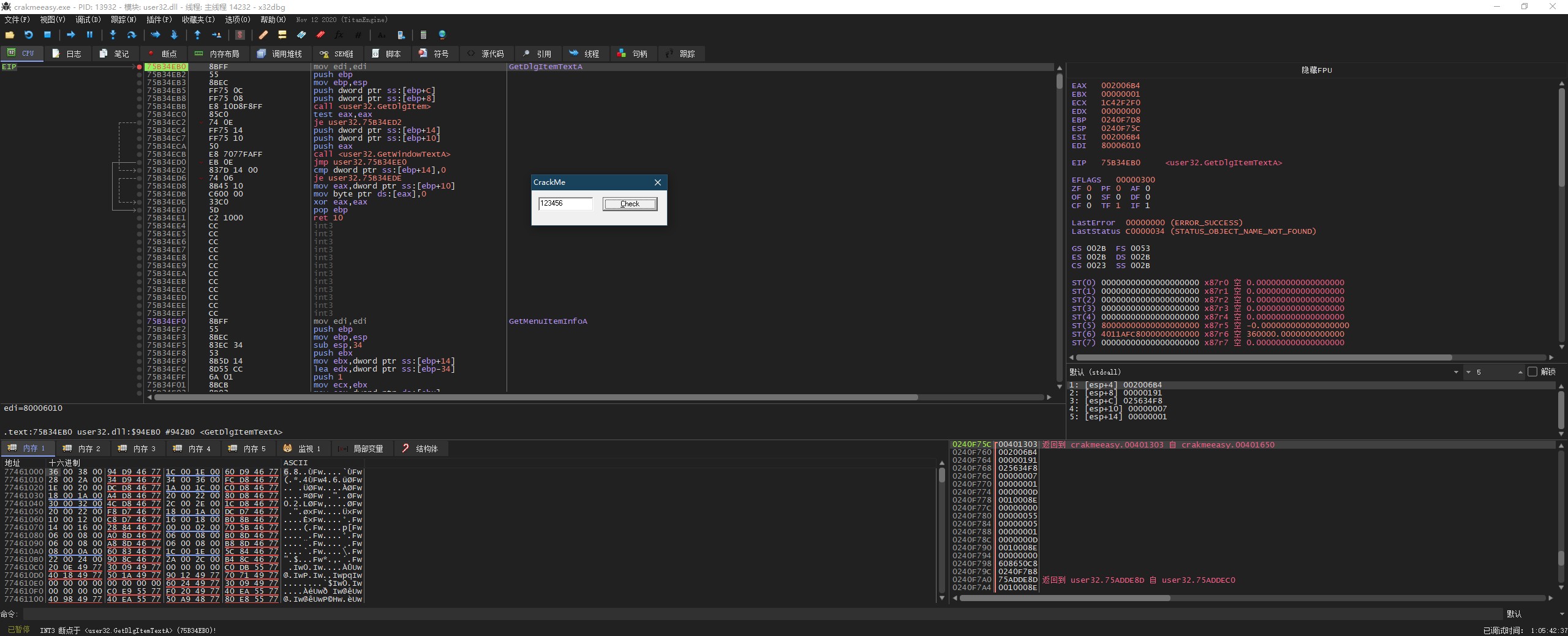This screenshot has width=1568, height=636.
Task: Click the CrackMe serial input field
Action: coord(565,204)
